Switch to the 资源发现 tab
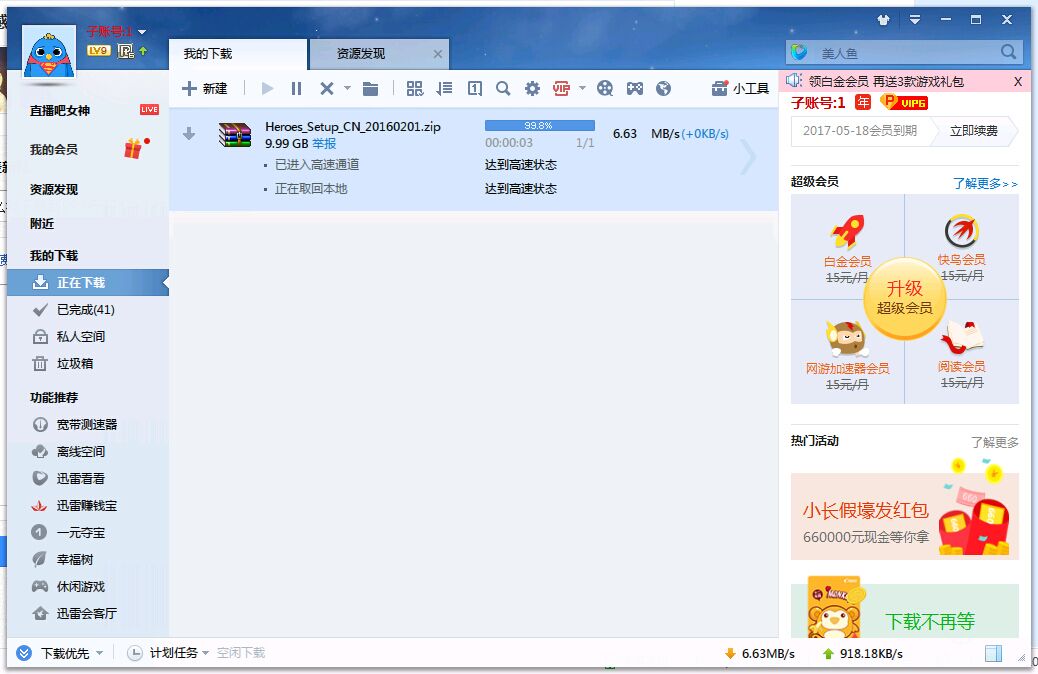The height and width of the screenshot is (674, 1038). (379, 54)
